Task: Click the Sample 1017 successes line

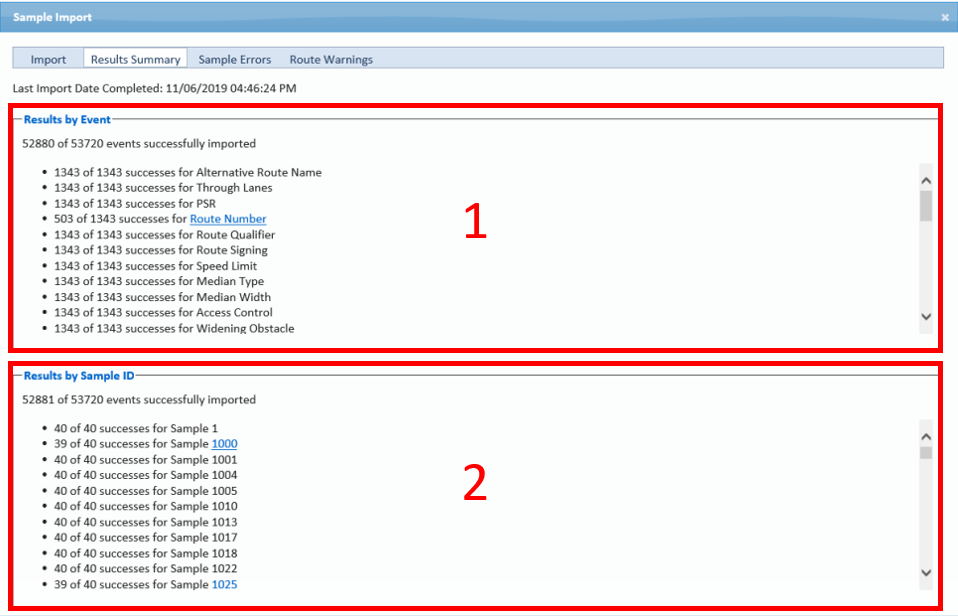Action: (x=145, y=537)
